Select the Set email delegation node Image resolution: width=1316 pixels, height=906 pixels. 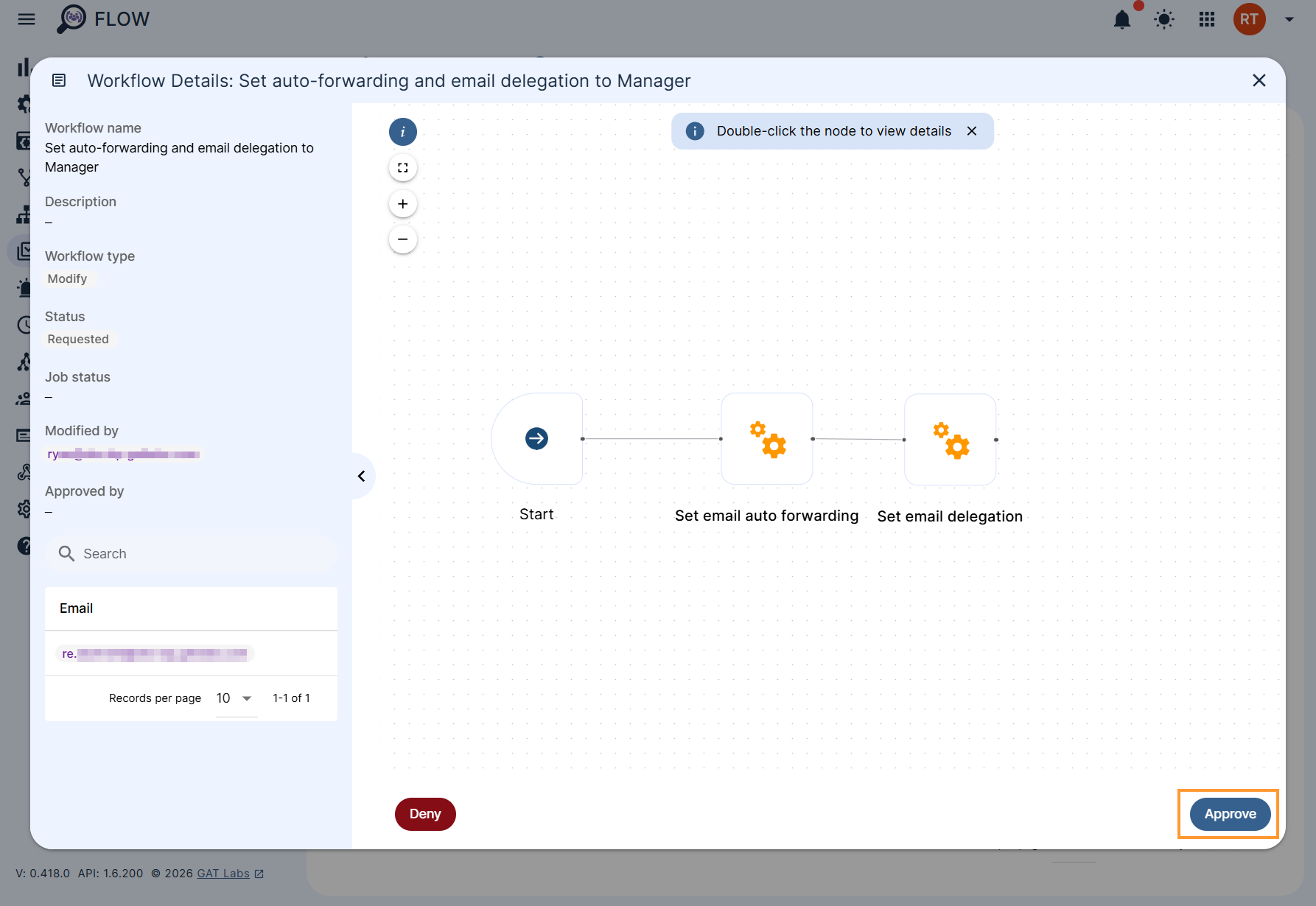(x=950, y=440)
